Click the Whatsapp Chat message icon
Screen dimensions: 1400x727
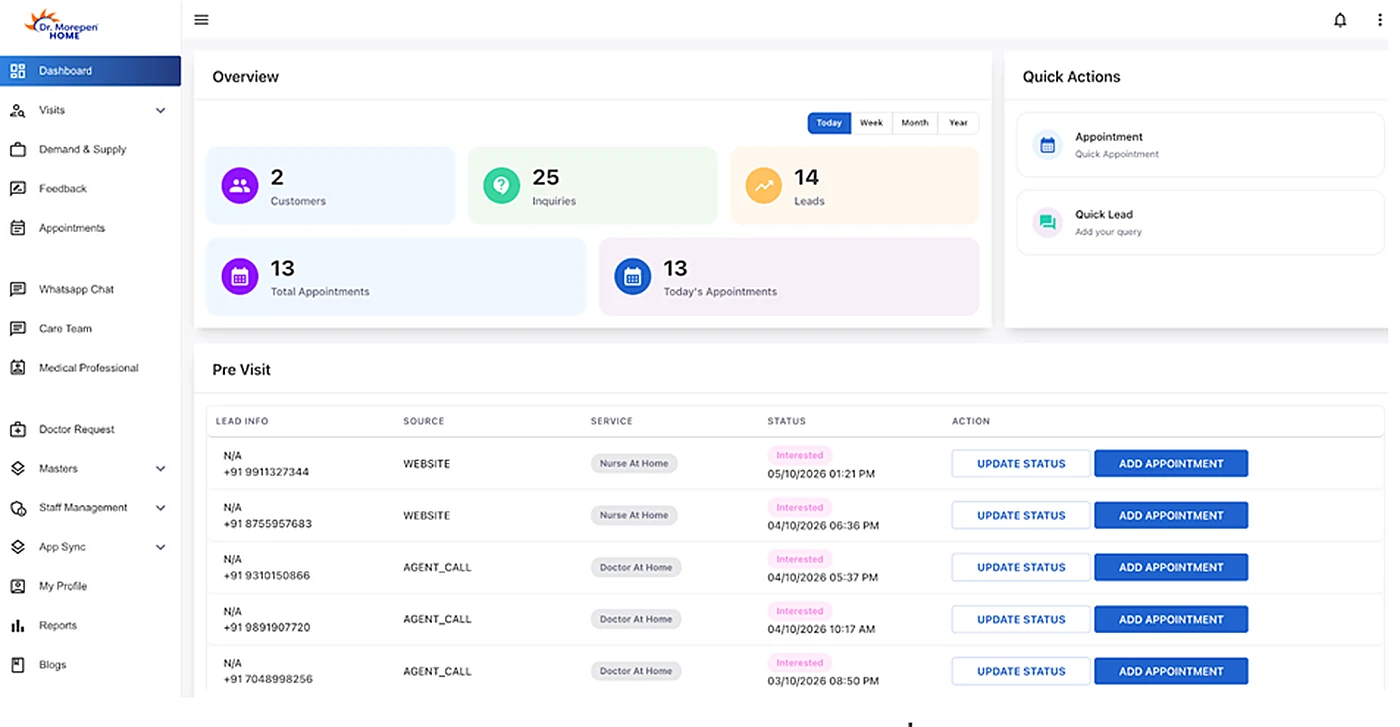pos(17,289)
